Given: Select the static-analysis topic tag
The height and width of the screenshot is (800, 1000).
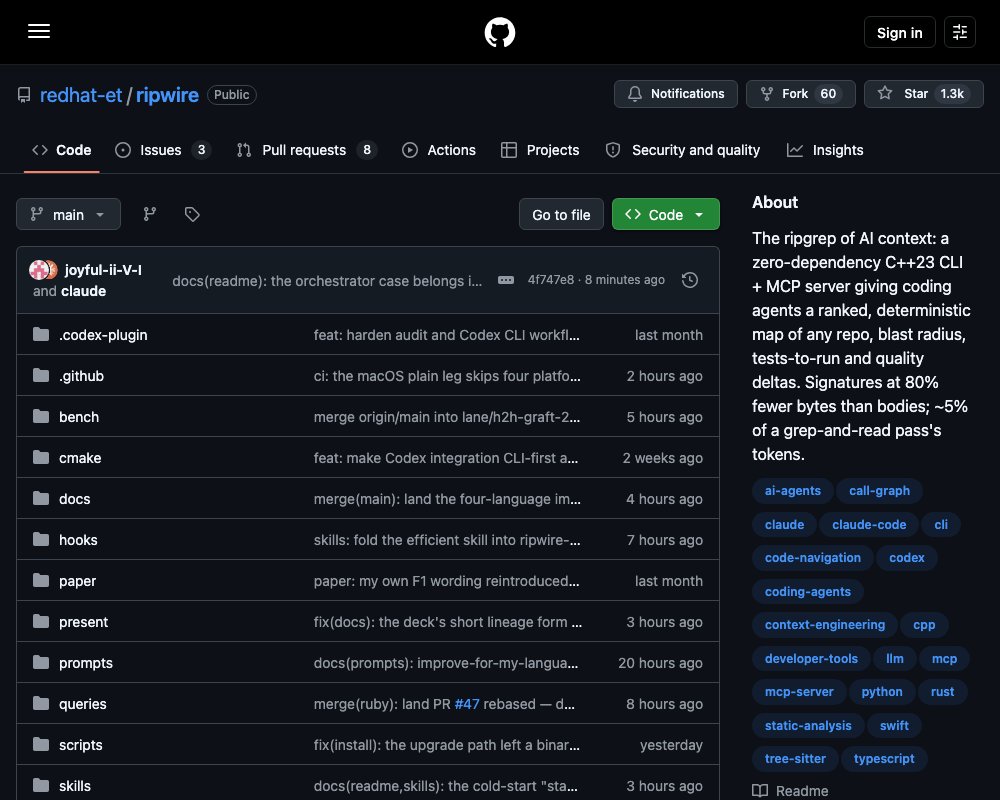Looking at the screenshot, I should point(808,725).
